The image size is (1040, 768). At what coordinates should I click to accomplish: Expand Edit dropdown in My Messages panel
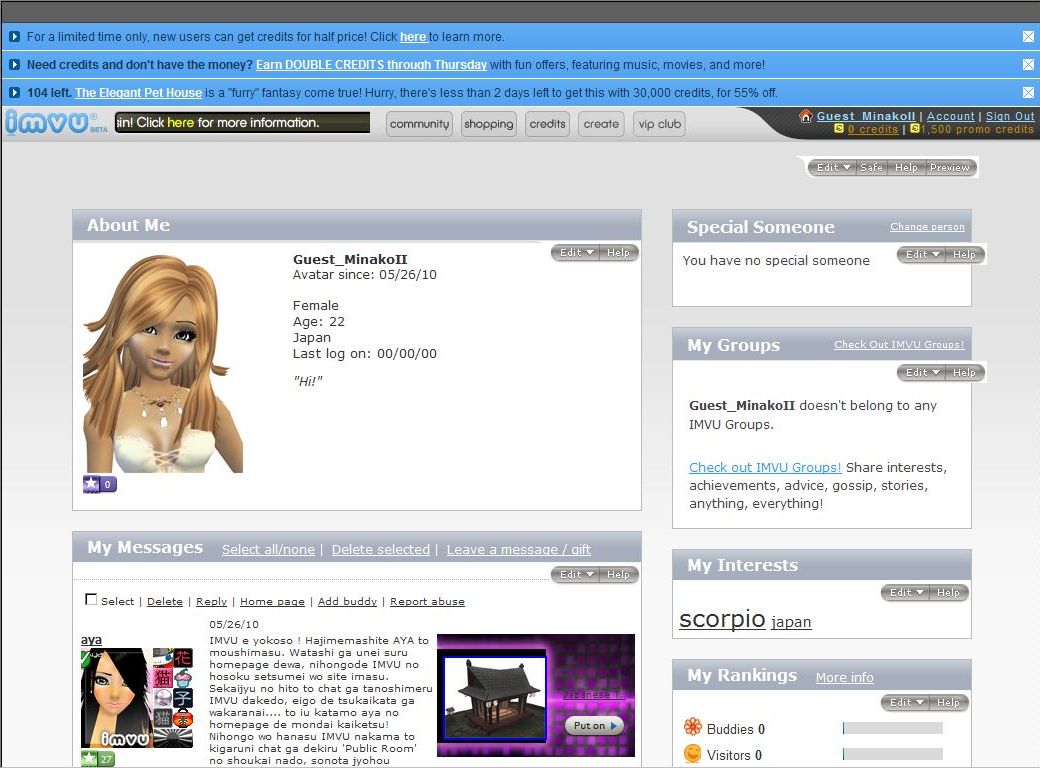click(576, 574)
